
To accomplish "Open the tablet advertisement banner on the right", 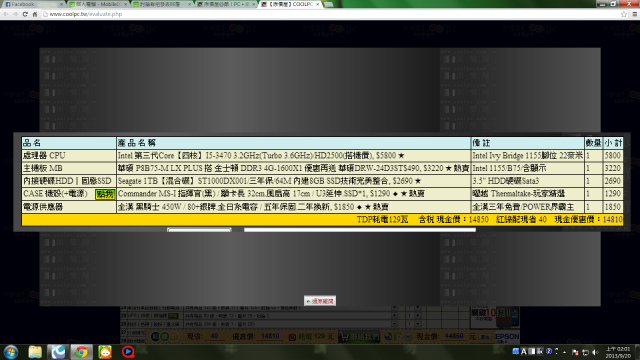I will point(495,317).
